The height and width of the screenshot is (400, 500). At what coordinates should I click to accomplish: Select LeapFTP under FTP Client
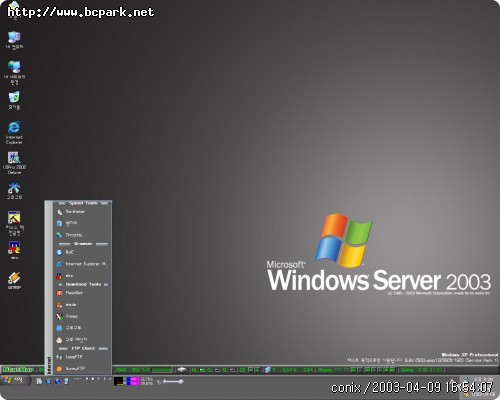click(x=82, y=357)
